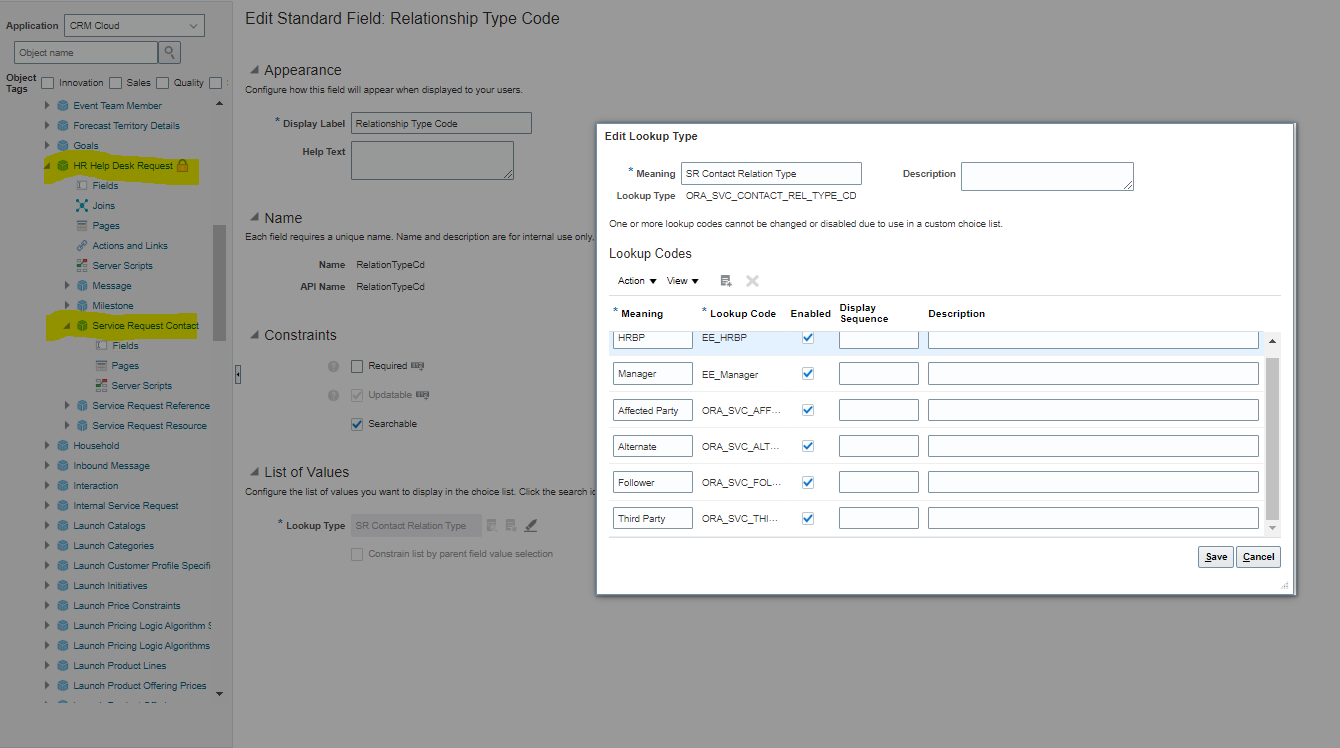Expand the Milestone child node

[67, 305]
